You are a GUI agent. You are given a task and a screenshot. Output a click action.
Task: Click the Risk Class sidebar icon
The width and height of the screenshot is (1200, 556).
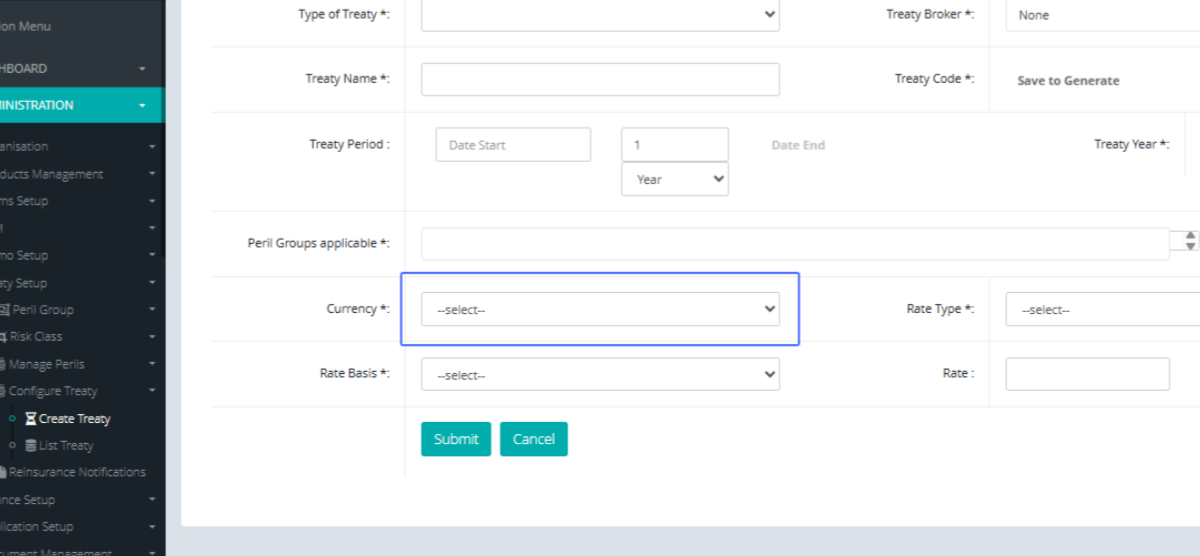pos(3,337)
